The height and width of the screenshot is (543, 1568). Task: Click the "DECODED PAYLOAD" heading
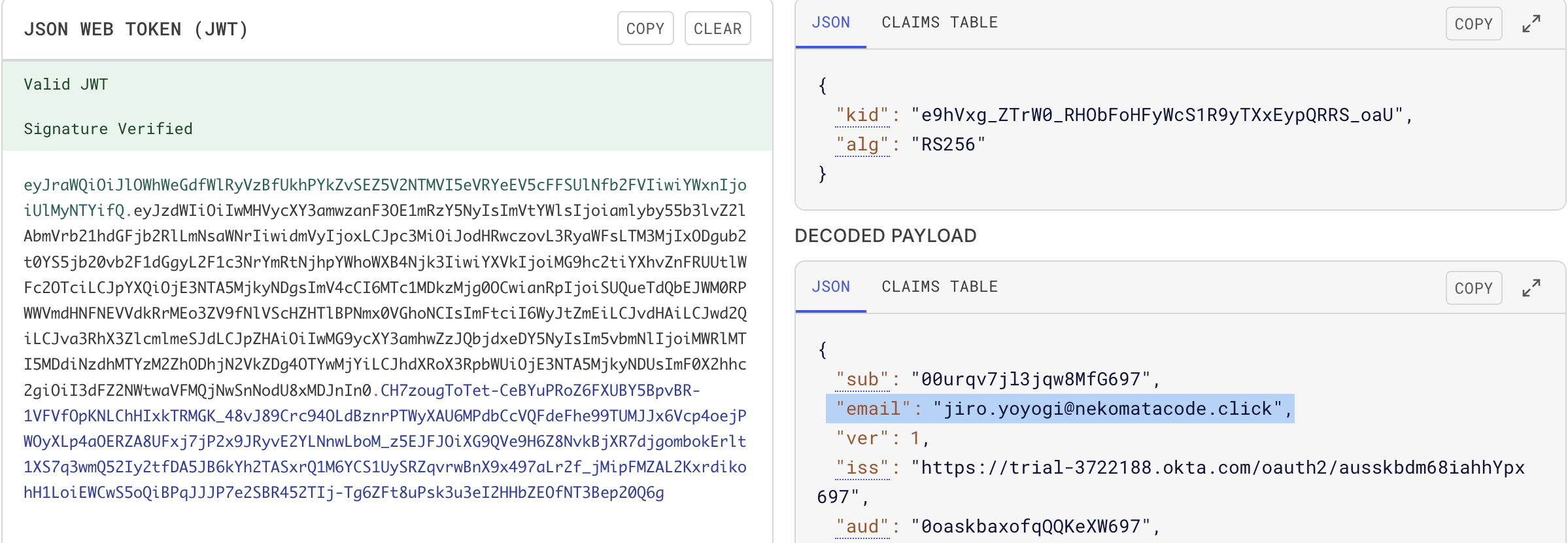pos(885,236)
